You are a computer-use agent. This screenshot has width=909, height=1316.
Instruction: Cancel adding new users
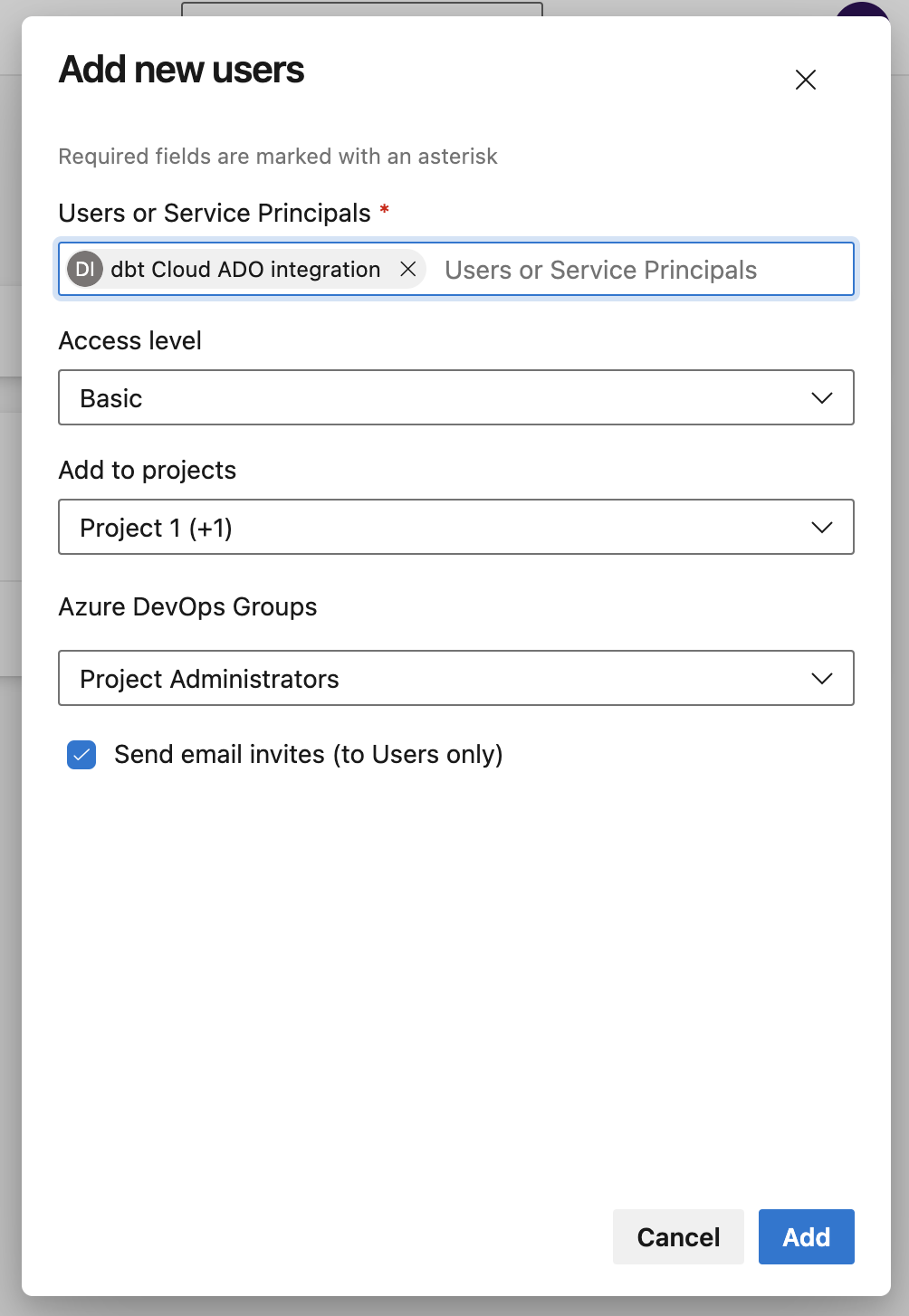678,1236
